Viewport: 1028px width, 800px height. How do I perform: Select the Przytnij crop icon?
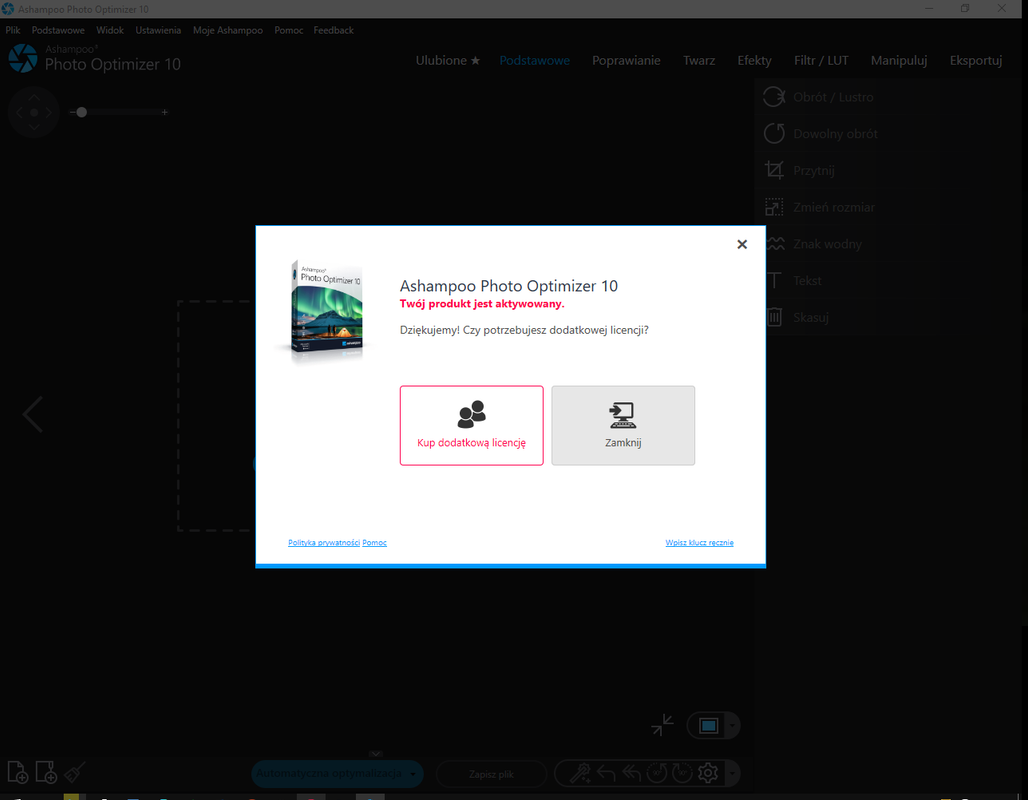pos(774,170)
